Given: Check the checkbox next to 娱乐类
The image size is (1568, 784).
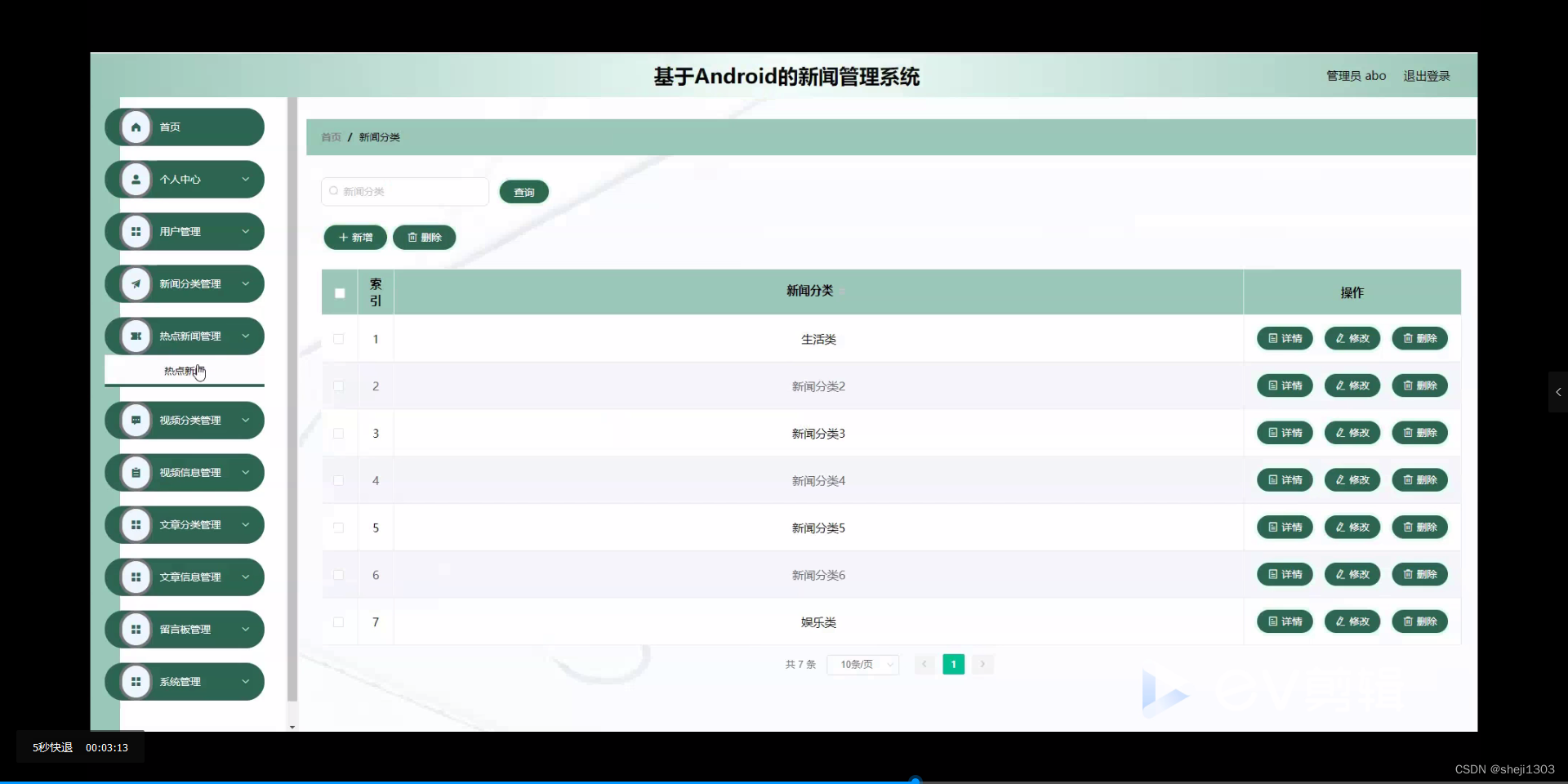Looking at the screenshot, I should click(x=338, y=622).
